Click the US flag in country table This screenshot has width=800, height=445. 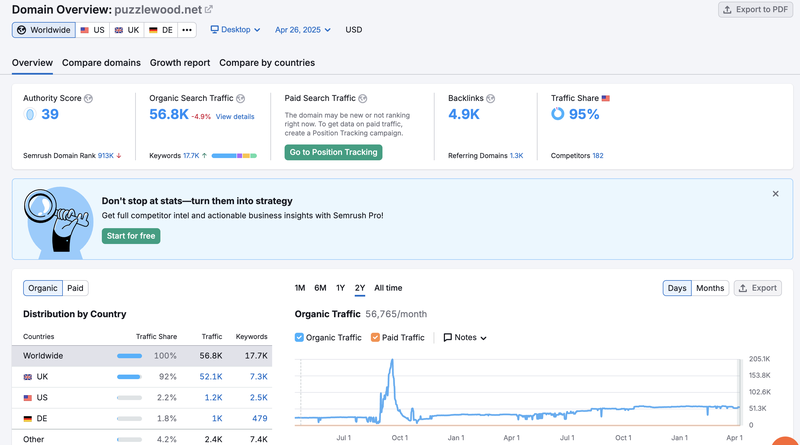(28, 398)
